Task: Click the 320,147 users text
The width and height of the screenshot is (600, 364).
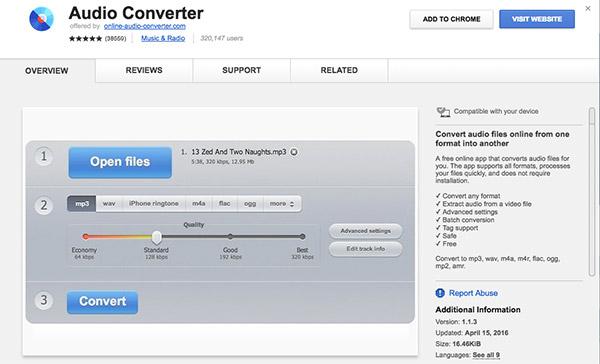Action: click(x=222, y=38)
